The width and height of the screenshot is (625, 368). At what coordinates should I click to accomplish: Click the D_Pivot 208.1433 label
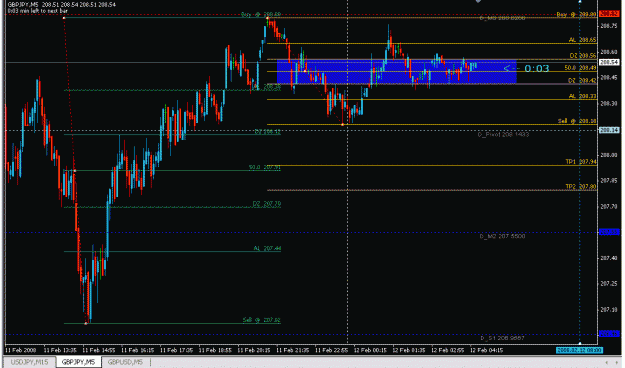click(503, 134)
